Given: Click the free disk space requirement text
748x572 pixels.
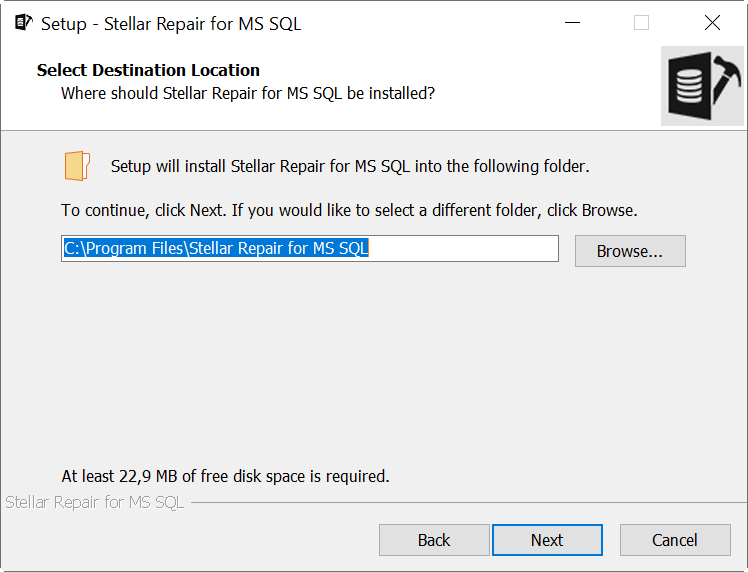Looking at the screenshot, I should pos(226,476).
